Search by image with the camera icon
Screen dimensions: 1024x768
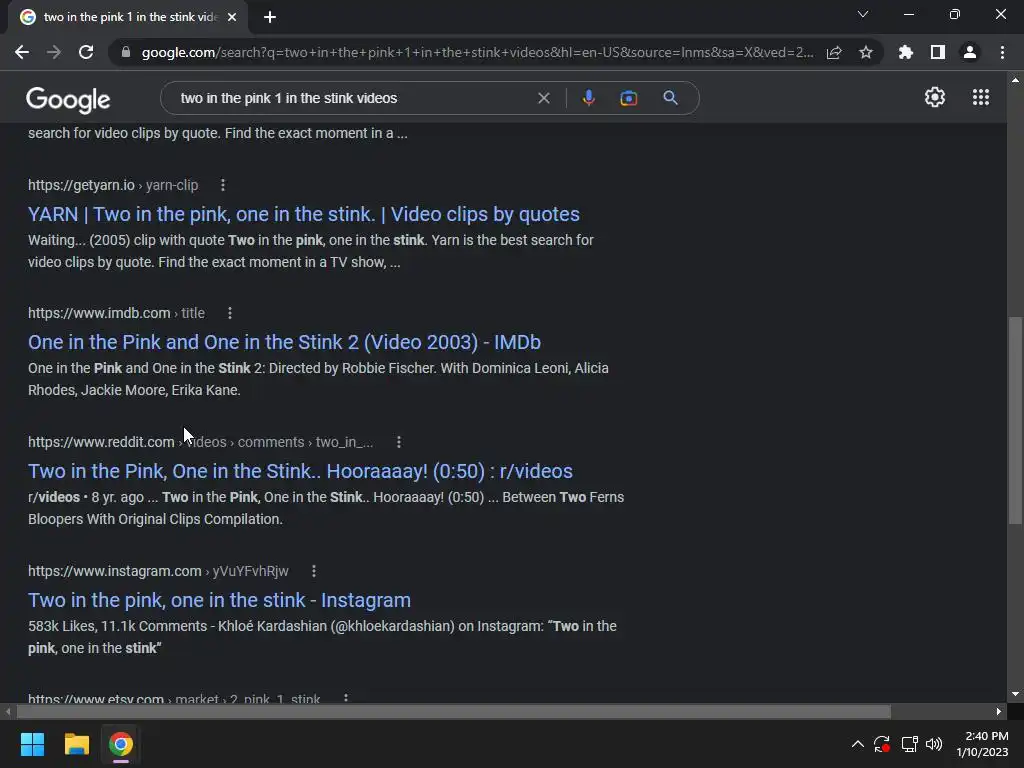(x=628, y=98)
